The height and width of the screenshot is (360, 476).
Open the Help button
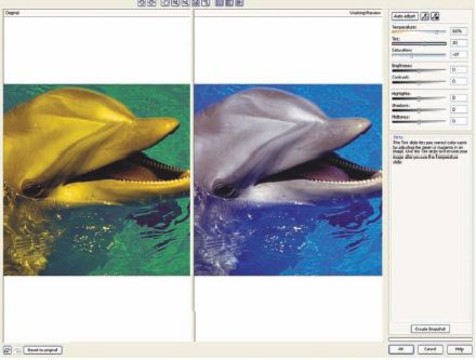coord(459,349)
